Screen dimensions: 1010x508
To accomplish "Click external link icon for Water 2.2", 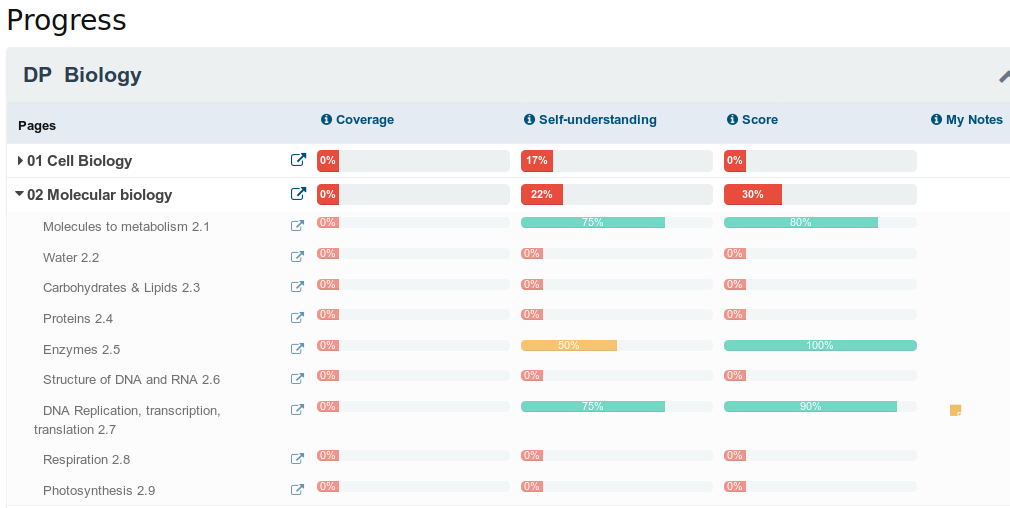I will [x=297, y=257].
